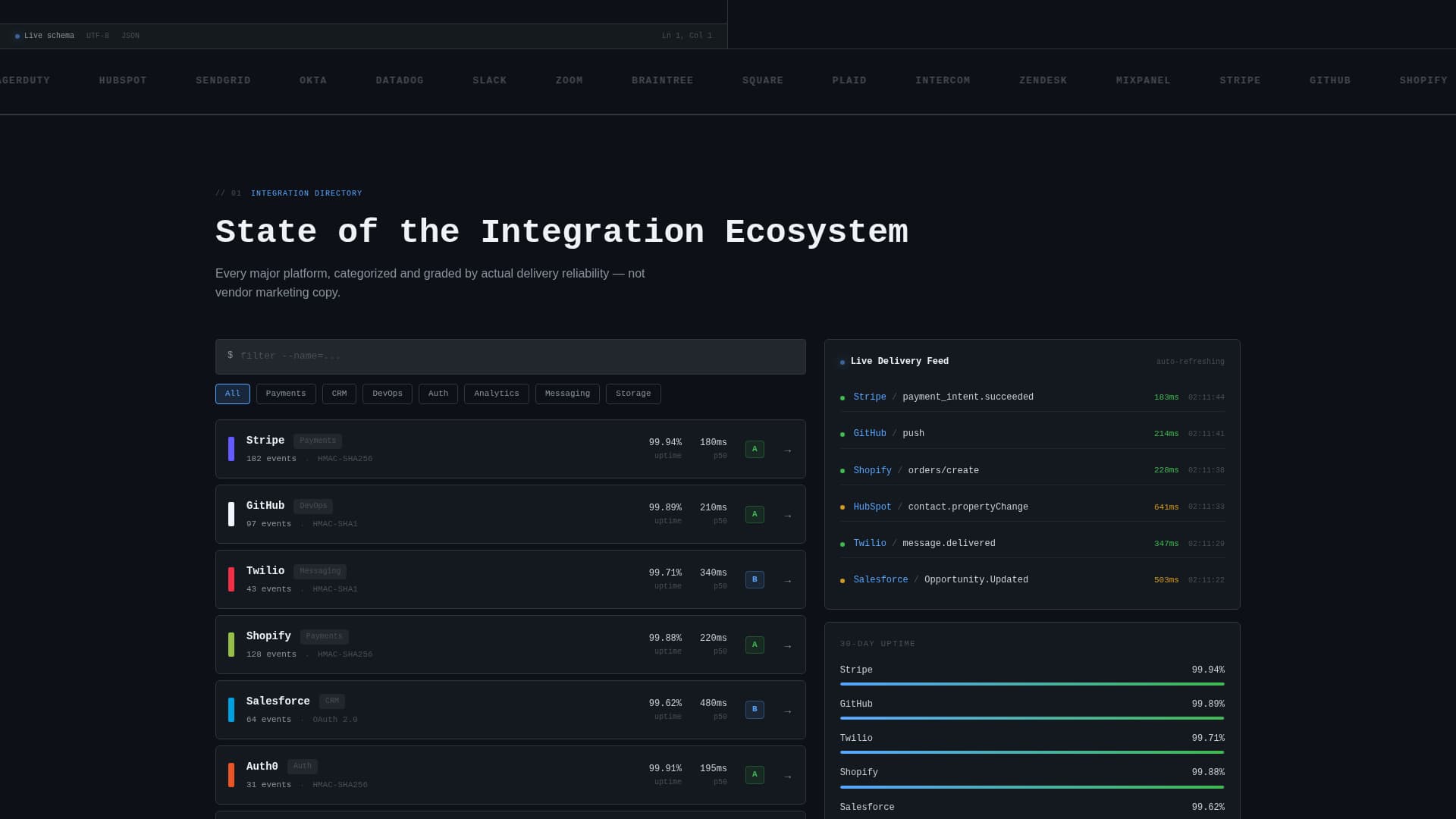The width and height of the screenshot is (1456, 819).
Task: Click the Stripe 30-day uptime bar
Action: (1031, 682)
